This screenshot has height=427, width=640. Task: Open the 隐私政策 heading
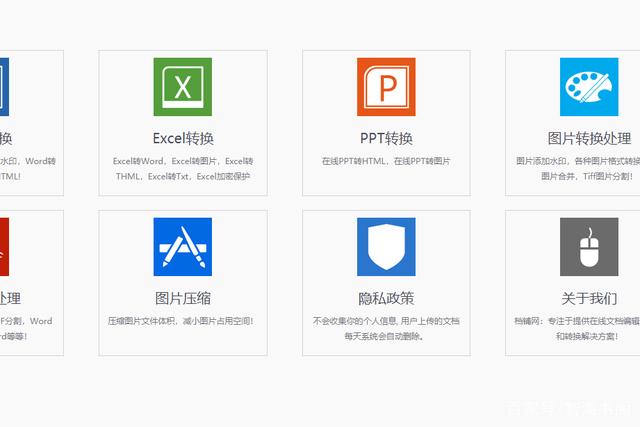click(386, 298)
